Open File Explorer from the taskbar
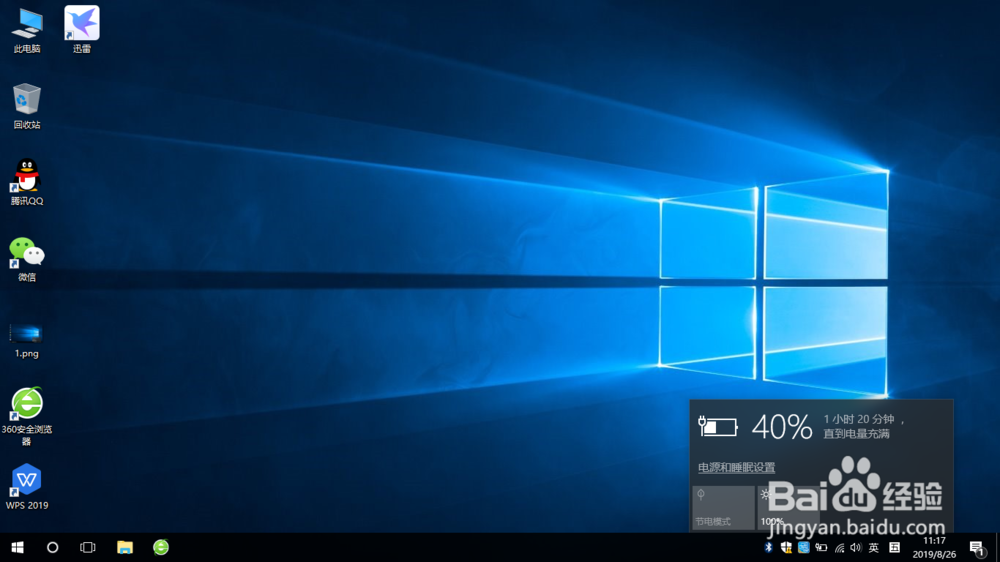This screenshot has height=562, width=1000. pos(125,547)
